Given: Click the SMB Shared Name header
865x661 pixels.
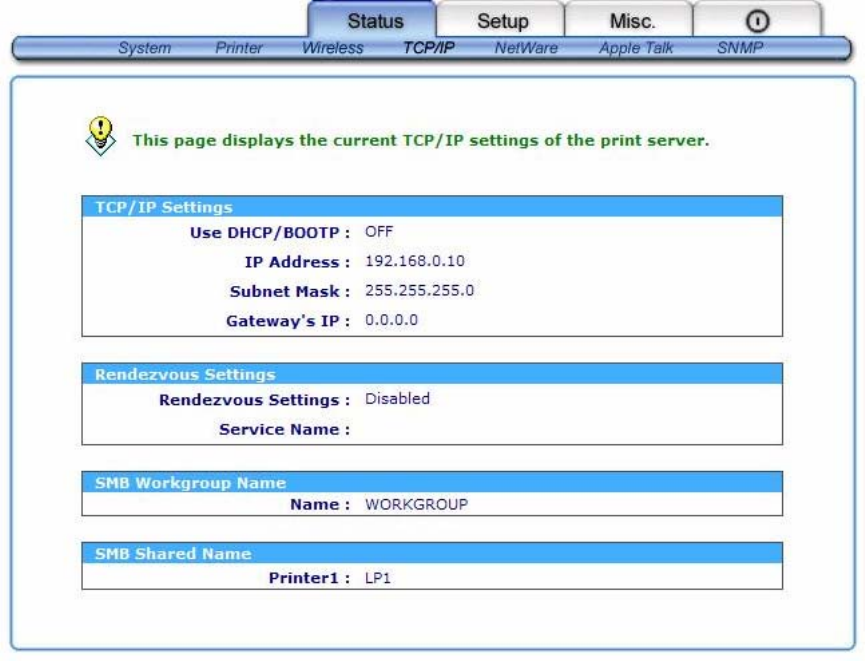Looking at the screenshot, I should click(432, 553).
